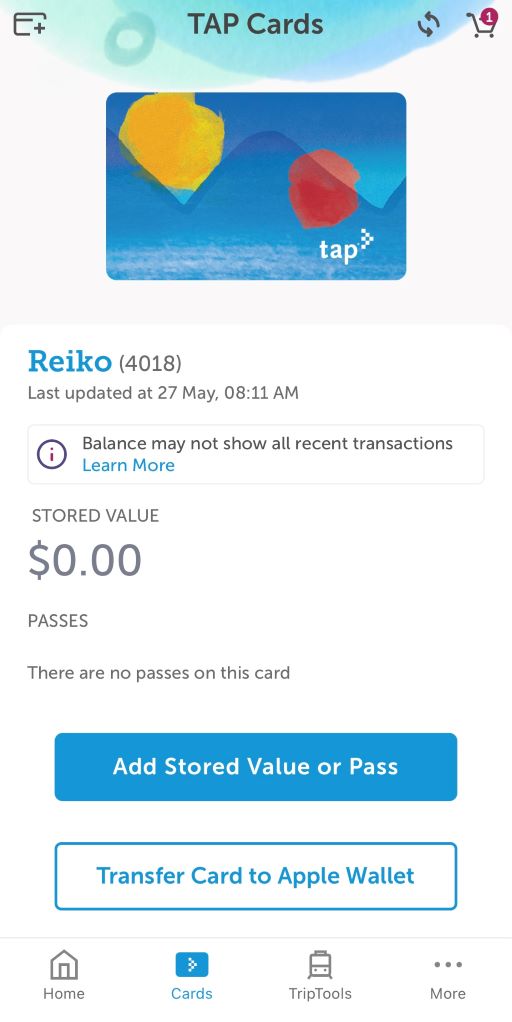Viewport: 512px width, 1022px height.
Task: Tap the $0.00 stored value amount
Action: coord(85,560)
